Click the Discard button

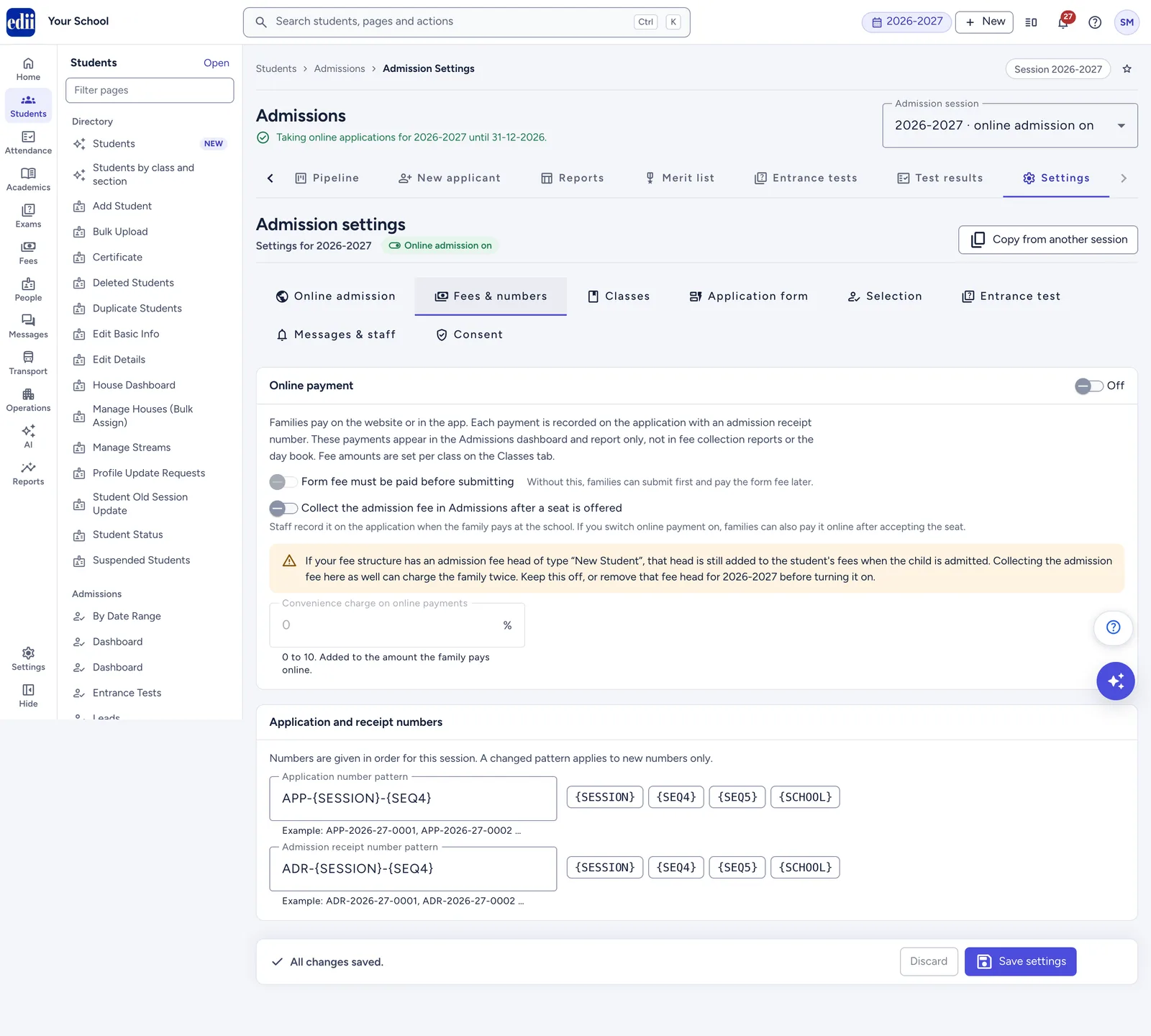point(929,962)
